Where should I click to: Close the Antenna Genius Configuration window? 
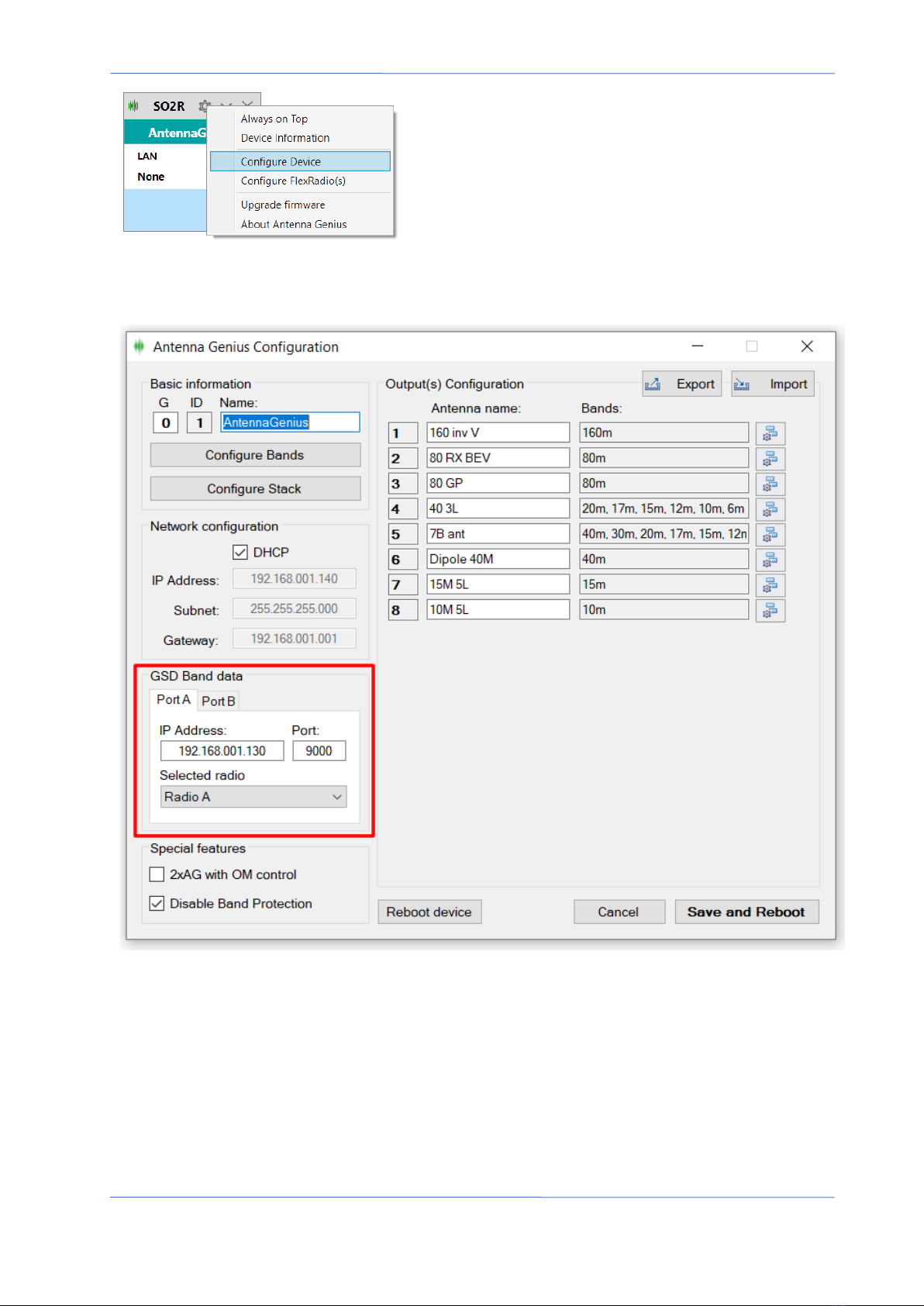(x=807, y=346)
